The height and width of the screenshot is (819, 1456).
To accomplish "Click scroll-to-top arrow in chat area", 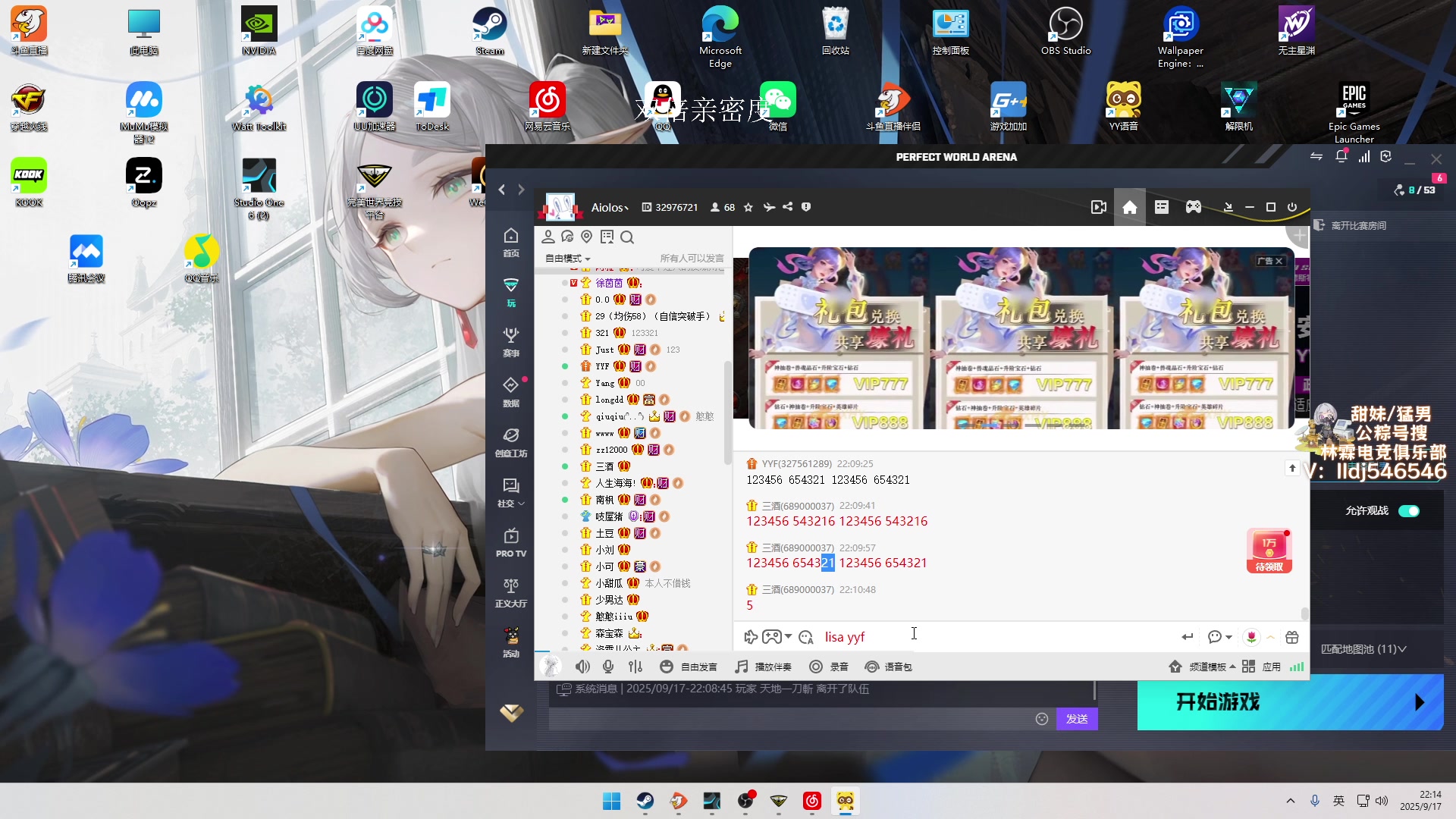I will click(x=1292, y=469).
